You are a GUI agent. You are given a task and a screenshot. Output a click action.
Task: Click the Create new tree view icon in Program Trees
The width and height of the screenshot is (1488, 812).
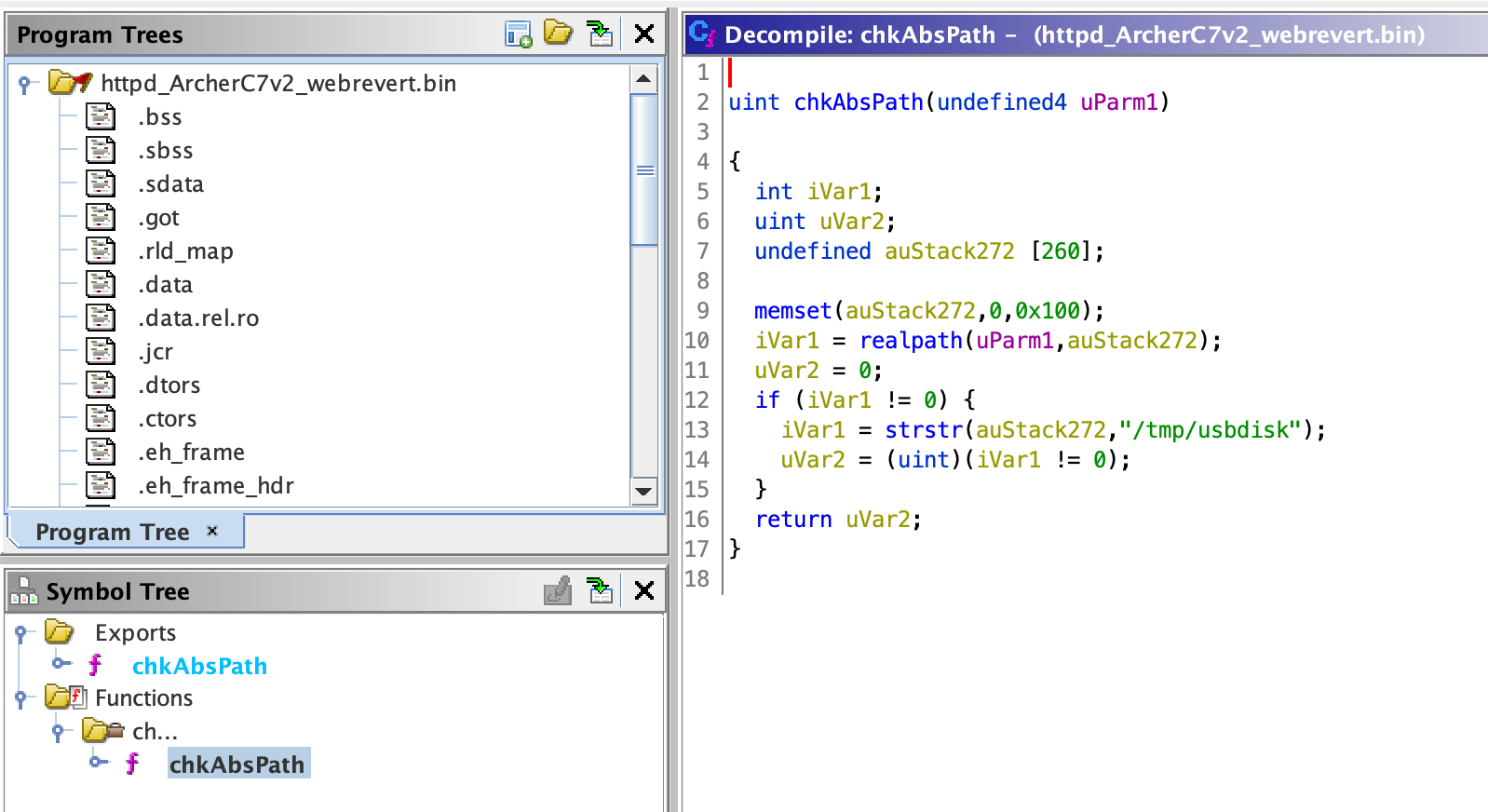pos(518,34)
